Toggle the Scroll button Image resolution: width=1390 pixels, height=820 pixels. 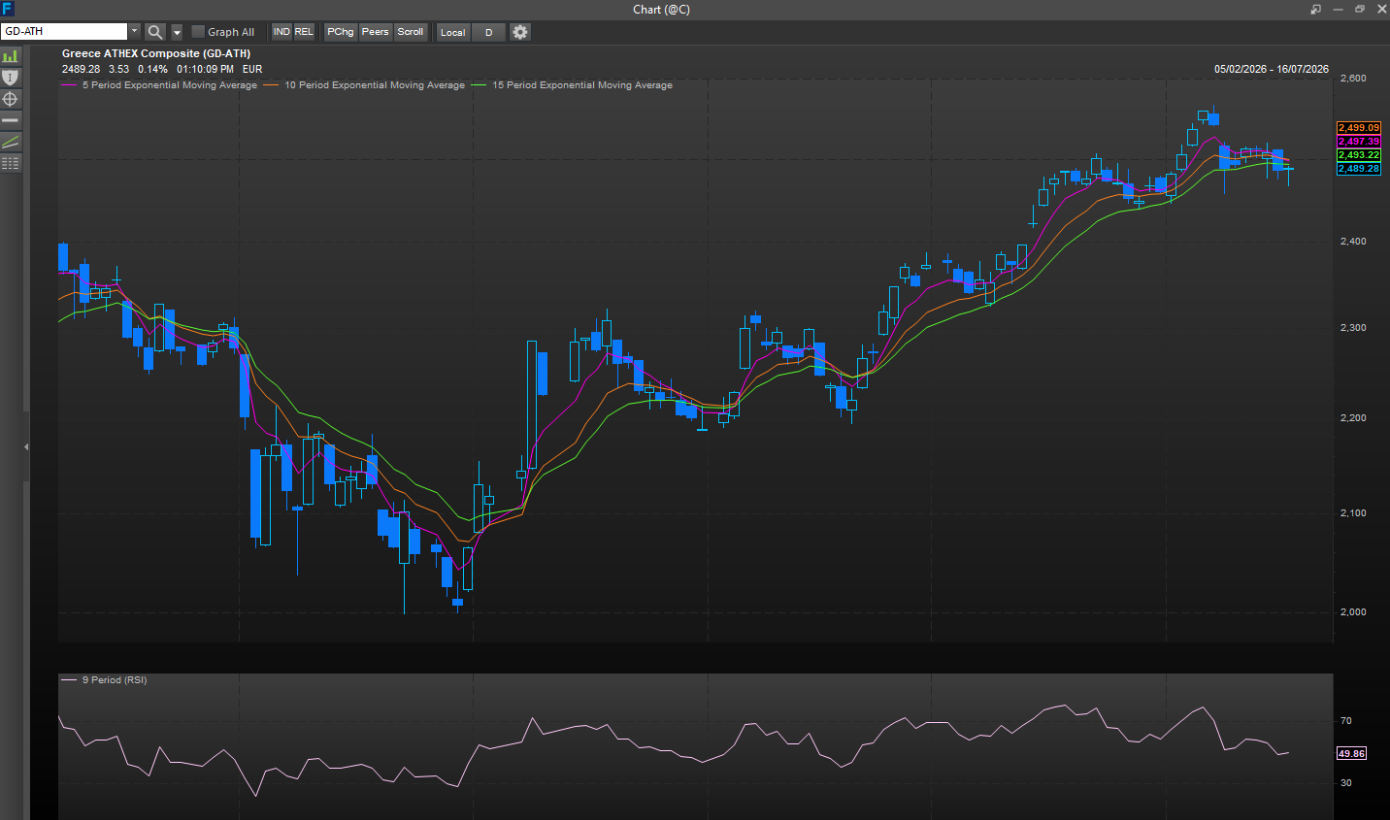(x=410, y=32)
